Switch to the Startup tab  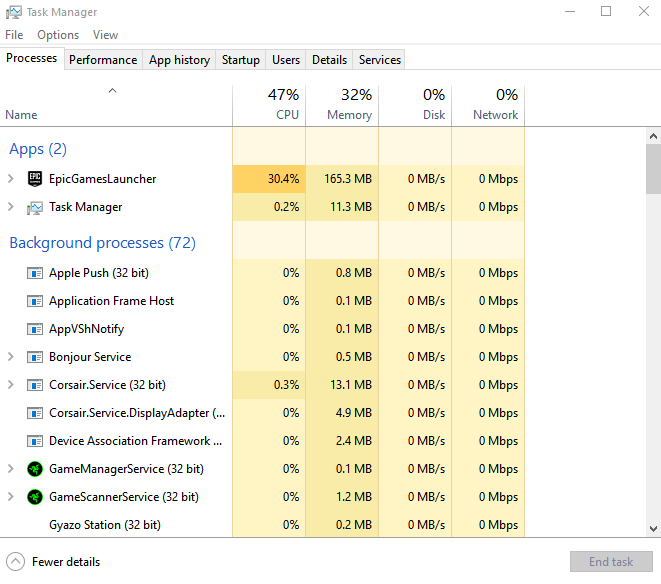[240, 60]
